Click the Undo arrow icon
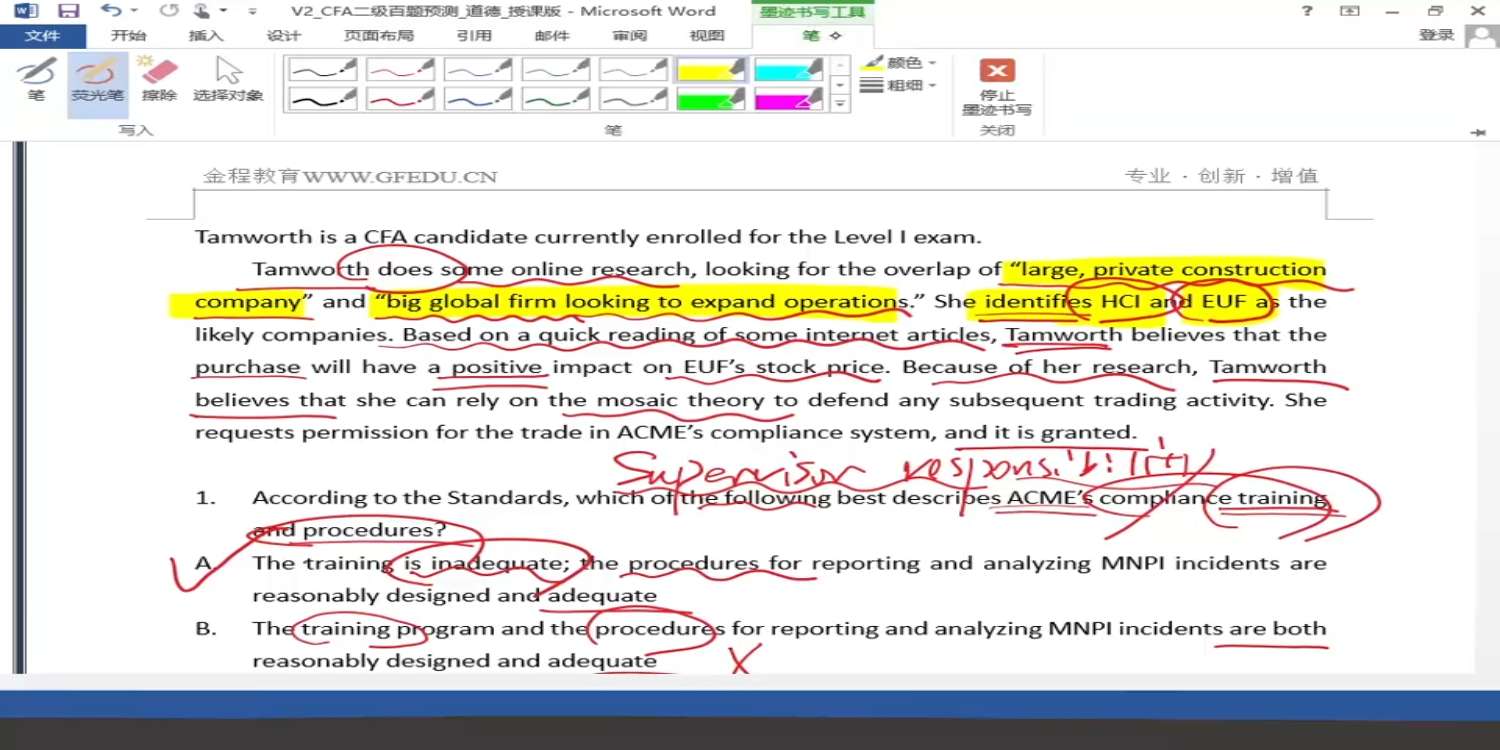 tap(110, 11)
